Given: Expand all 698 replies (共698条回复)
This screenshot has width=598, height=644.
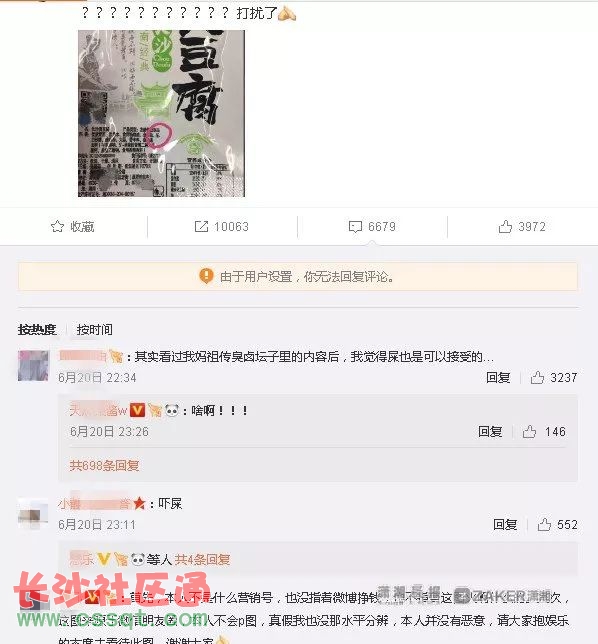Looking at the screenshot, I should pyautogui.click(x=104, y=465).
